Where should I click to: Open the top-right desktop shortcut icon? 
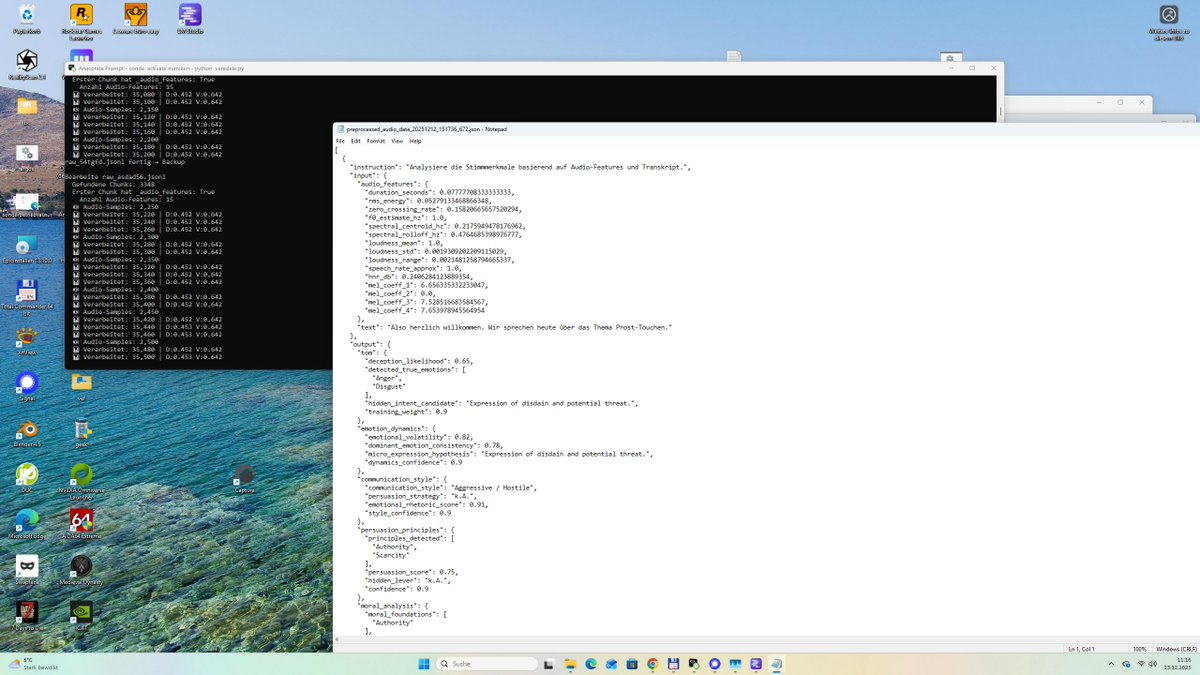[1169, 22]
